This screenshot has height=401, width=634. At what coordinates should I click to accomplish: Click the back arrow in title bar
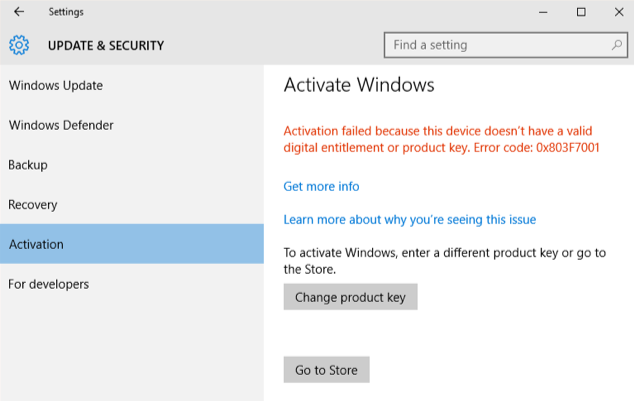[x=19, y=12]
